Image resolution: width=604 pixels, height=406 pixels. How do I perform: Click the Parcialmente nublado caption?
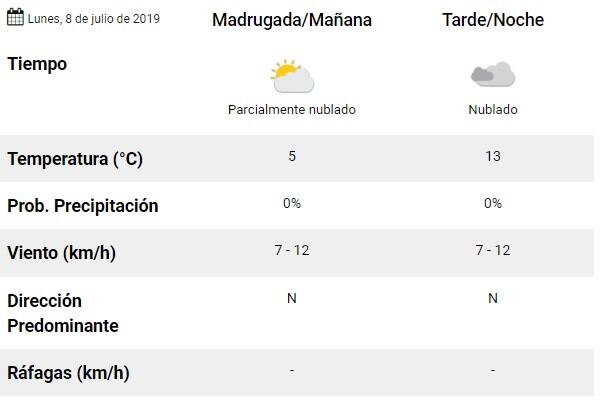292,110
